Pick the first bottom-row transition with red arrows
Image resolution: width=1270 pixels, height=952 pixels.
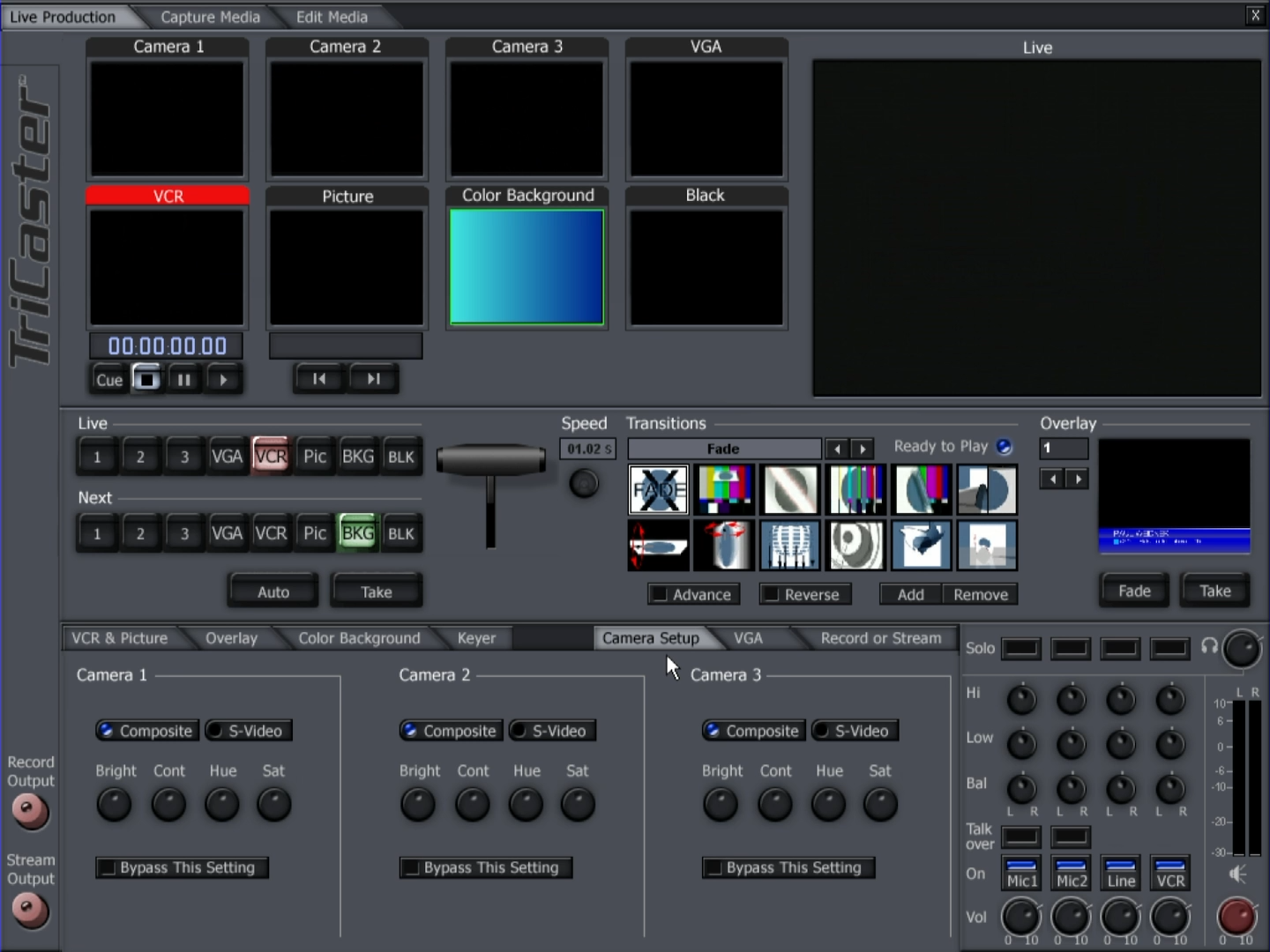click(x=659, y=545)
